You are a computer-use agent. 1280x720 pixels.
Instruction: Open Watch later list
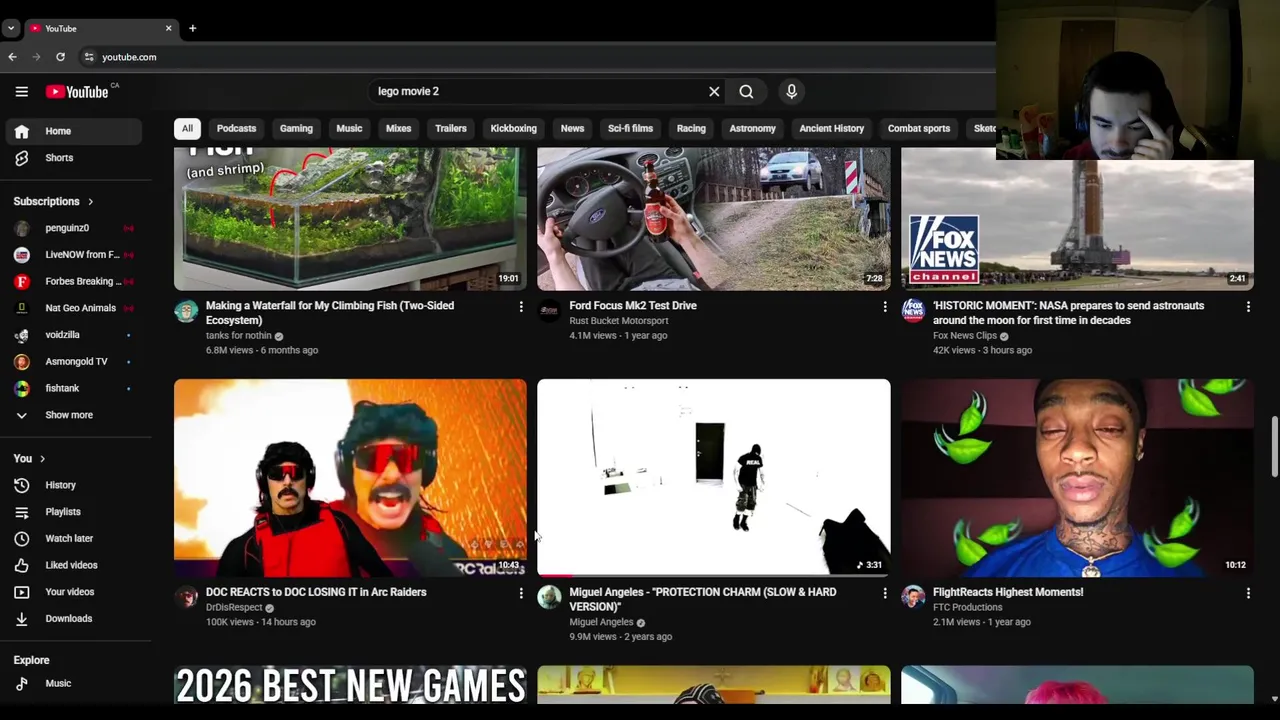[x=72, y=538]
